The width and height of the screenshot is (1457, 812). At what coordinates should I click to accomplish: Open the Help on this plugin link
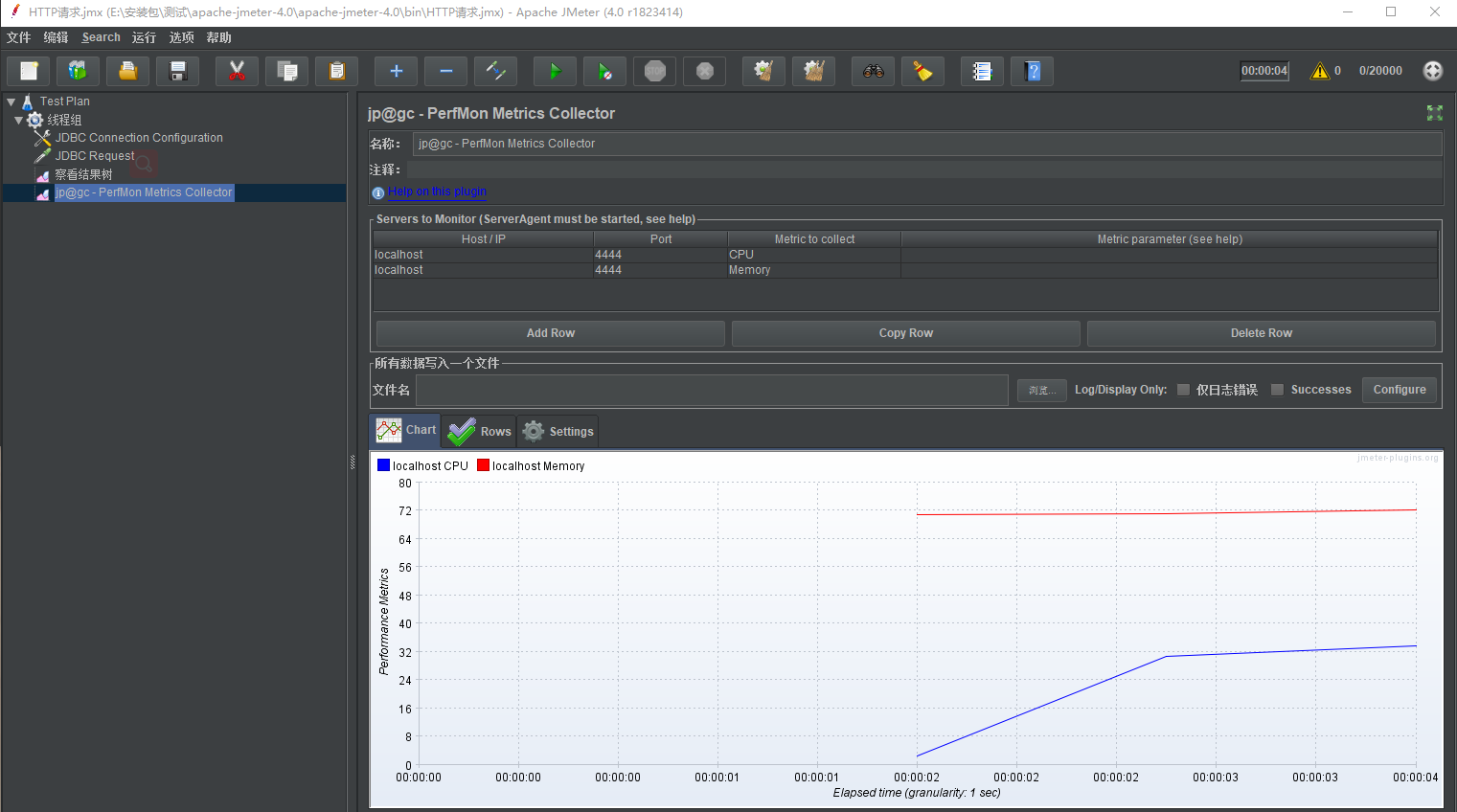(x=437, y=192)
